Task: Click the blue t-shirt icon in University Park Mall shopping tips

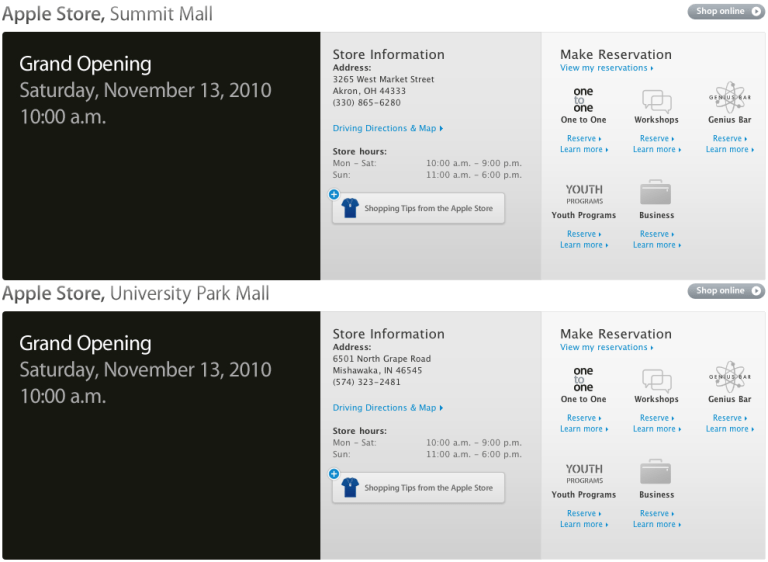Action: [350, 487]
